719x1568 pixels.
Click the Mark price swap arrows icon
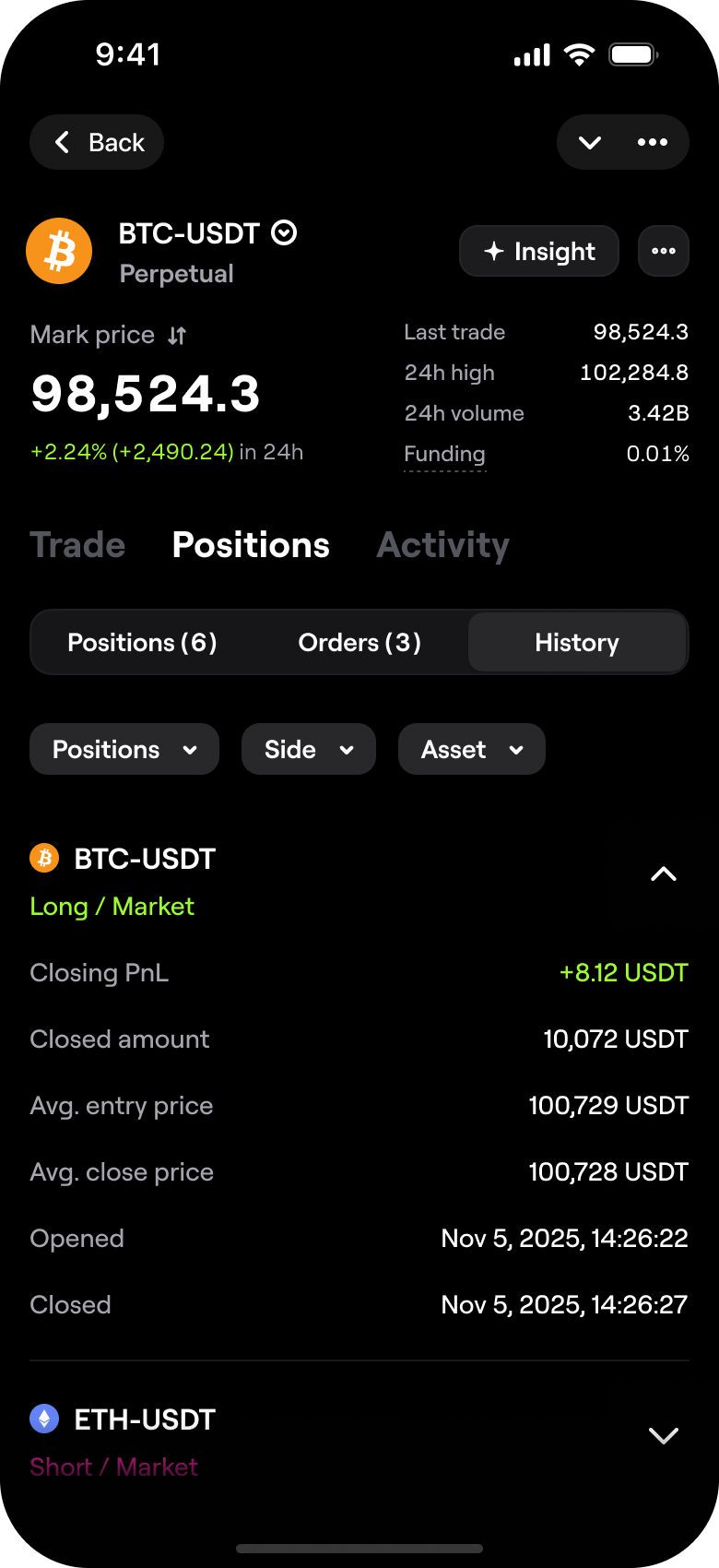point(177,336)
